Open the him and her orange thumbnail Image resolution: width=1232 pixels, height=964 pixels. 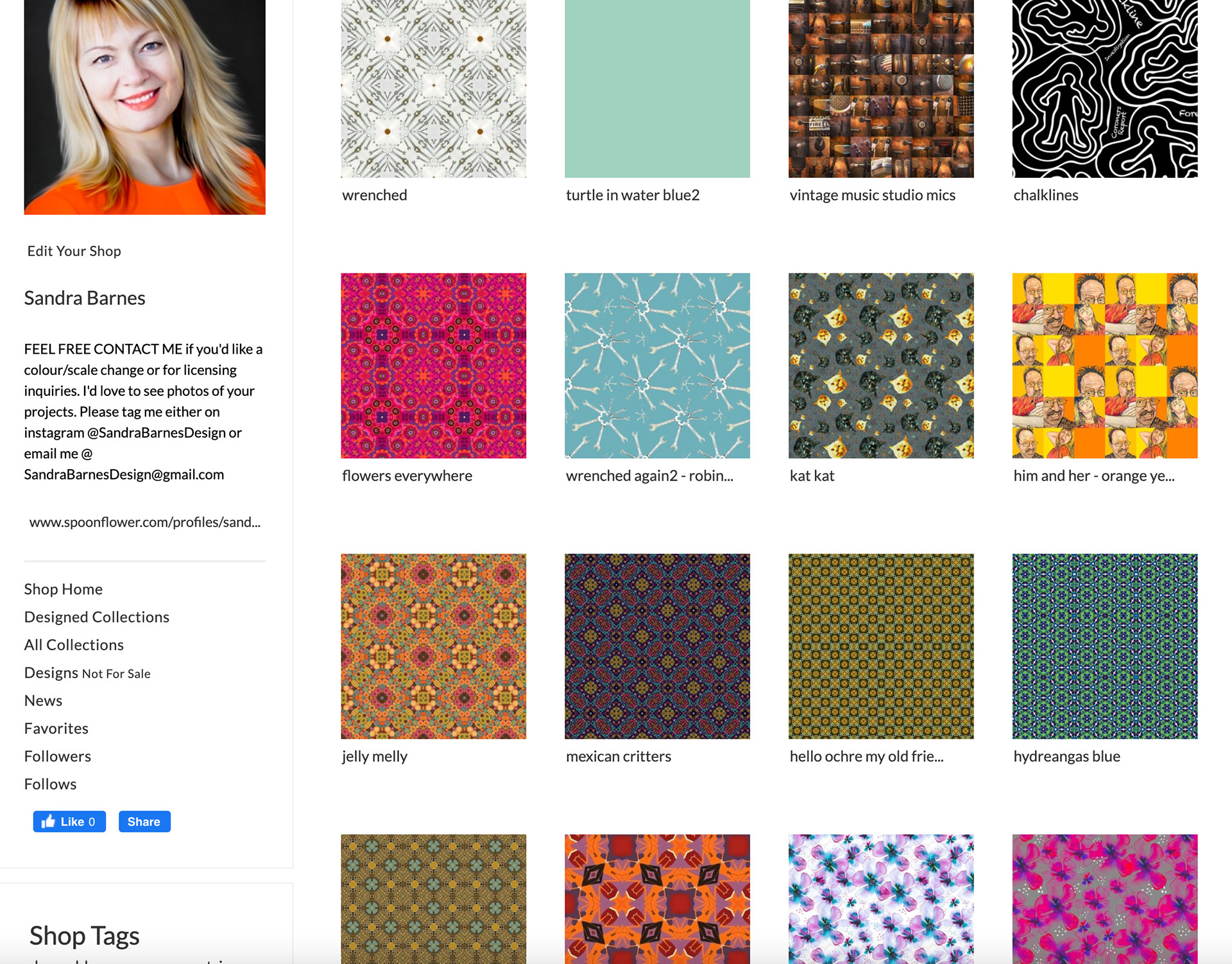[1104, 366]
